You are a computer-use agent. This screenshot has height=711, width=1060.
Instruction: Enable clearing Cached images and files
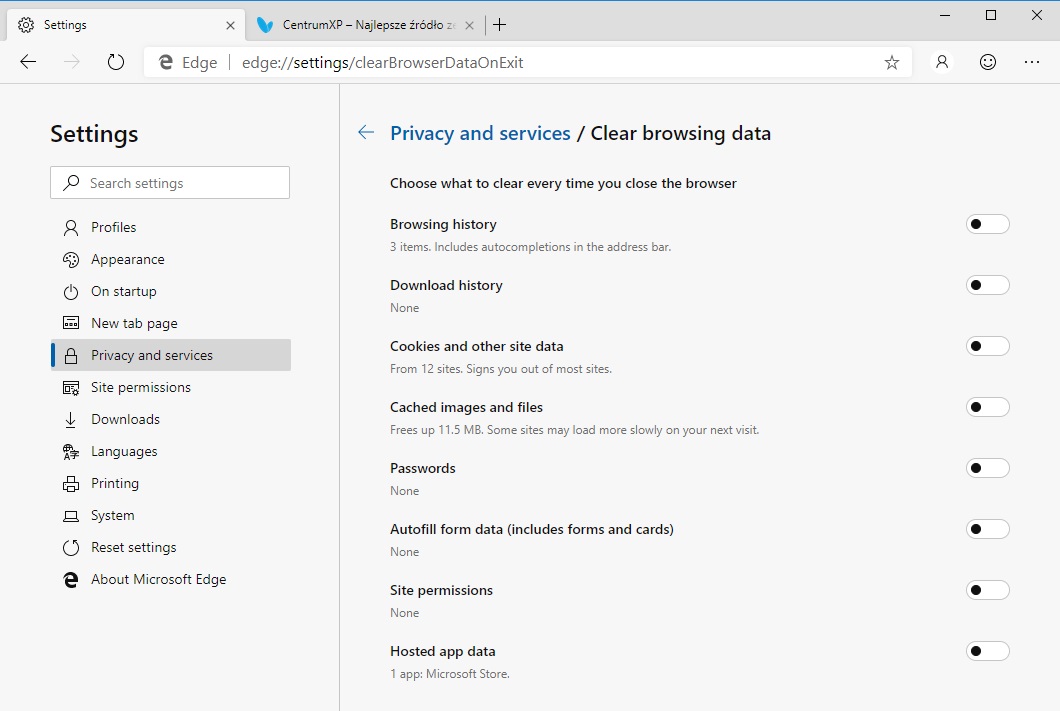click(988, 407)
